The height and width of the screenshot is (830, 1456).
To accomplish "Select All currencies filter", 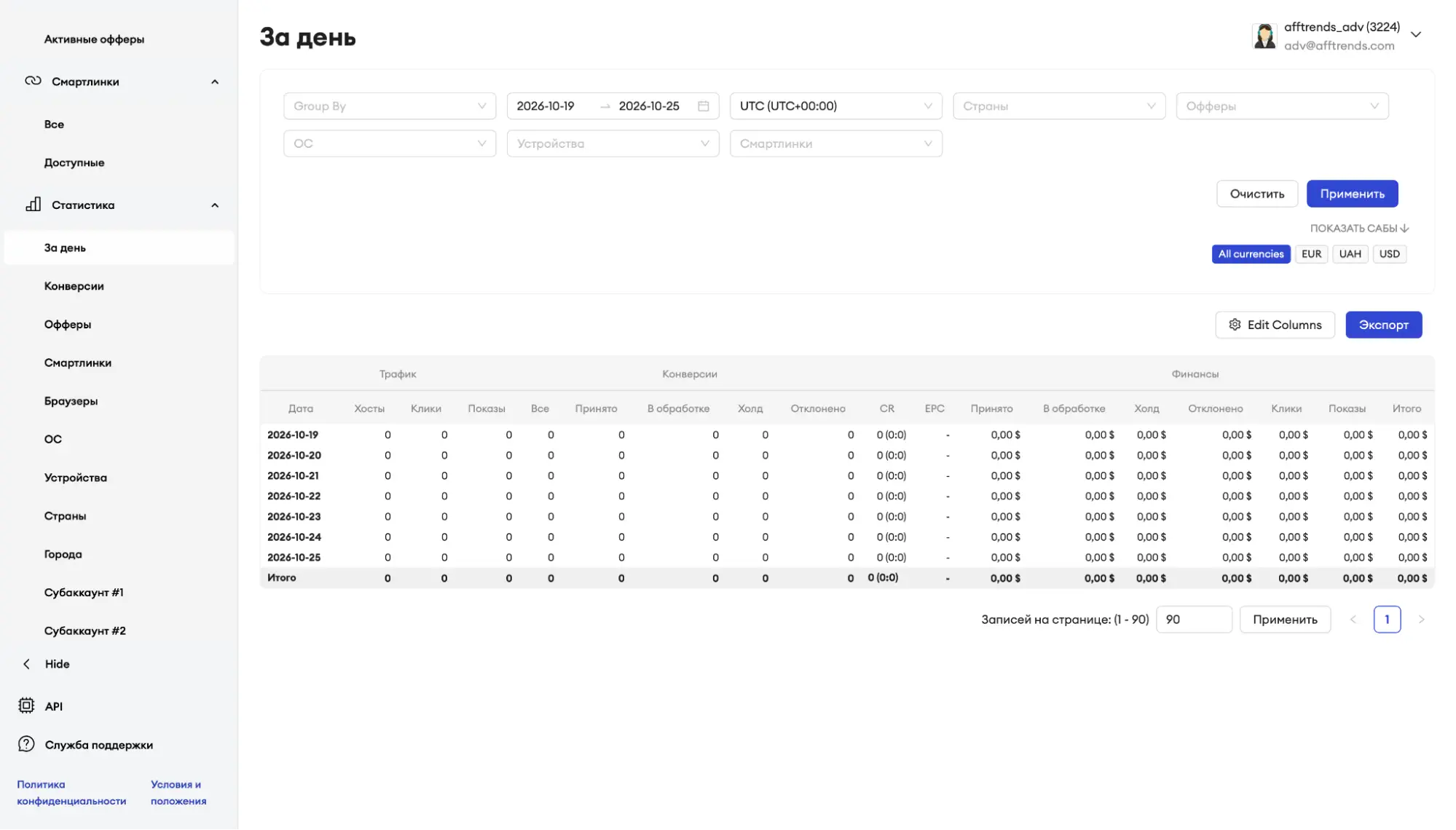I will [x=1251, y=254].
